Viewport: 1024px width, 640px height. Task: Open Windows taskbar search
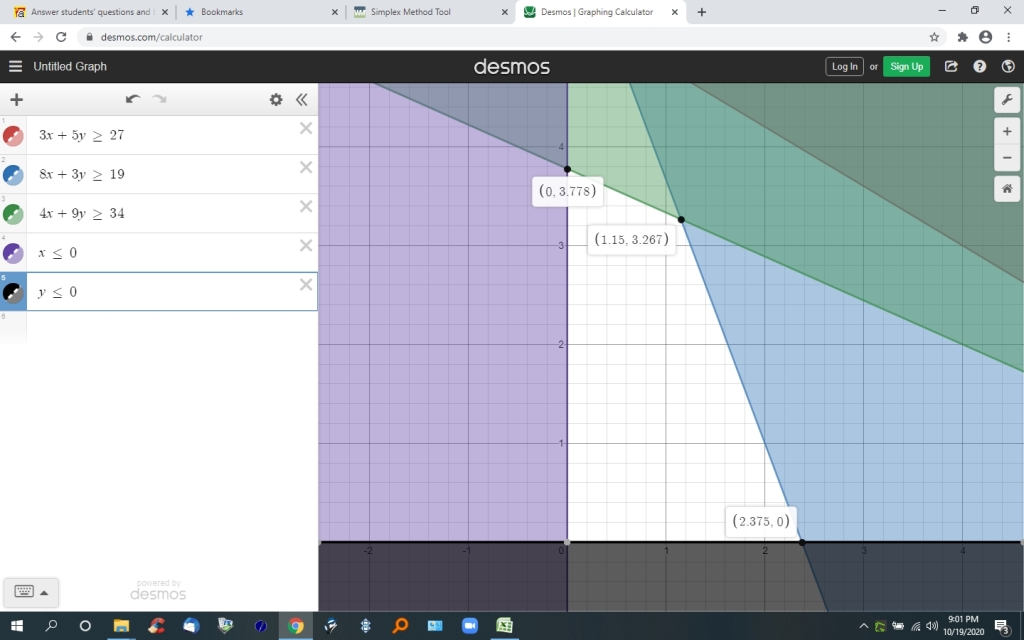point(51,626)
